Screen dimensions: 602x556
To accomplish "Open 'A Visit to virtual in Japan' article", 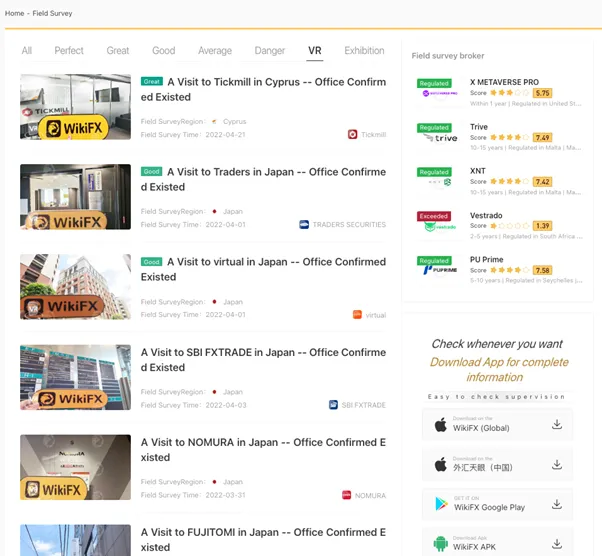I will coord(263,269).
